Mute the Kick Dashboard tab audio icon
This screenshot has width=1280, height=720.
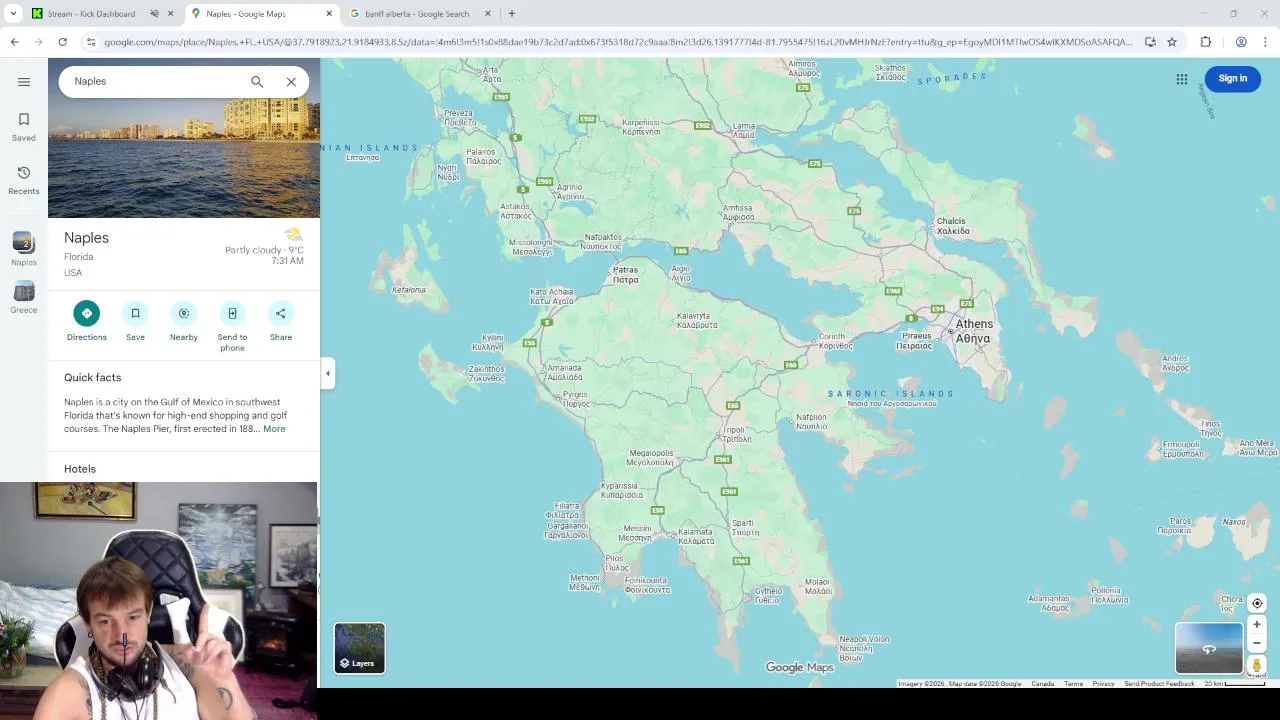tap(155, 14)
